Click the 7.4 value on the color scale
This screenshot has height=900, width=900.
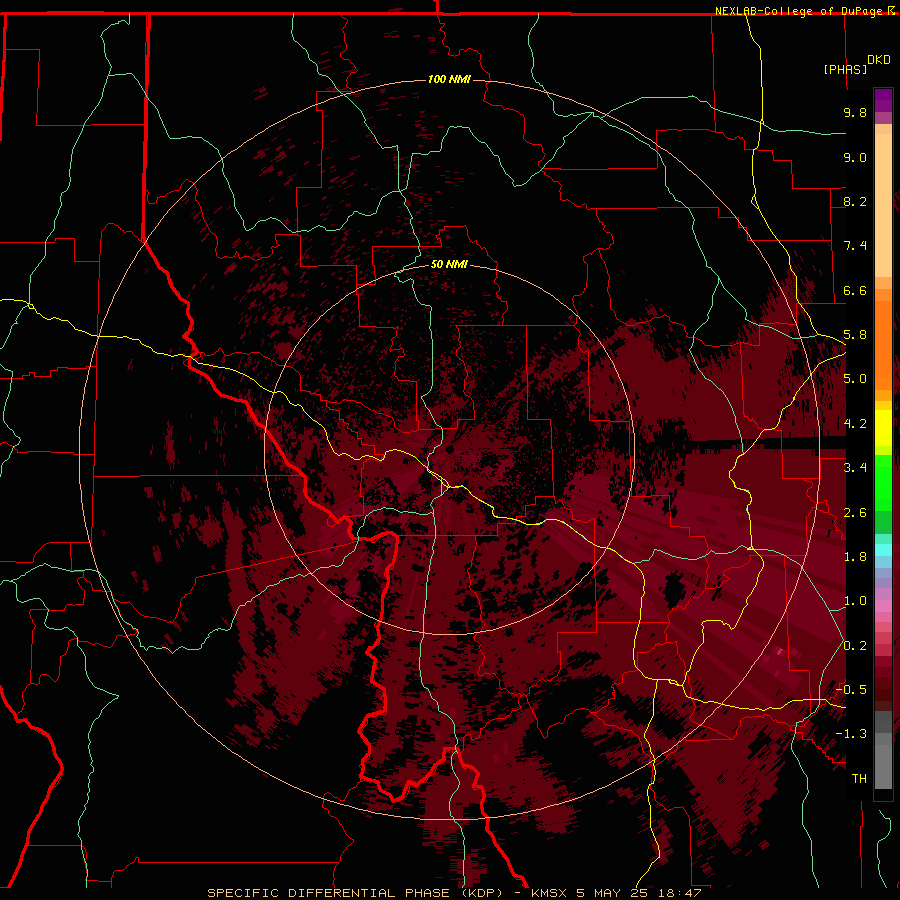coord(855,246)
